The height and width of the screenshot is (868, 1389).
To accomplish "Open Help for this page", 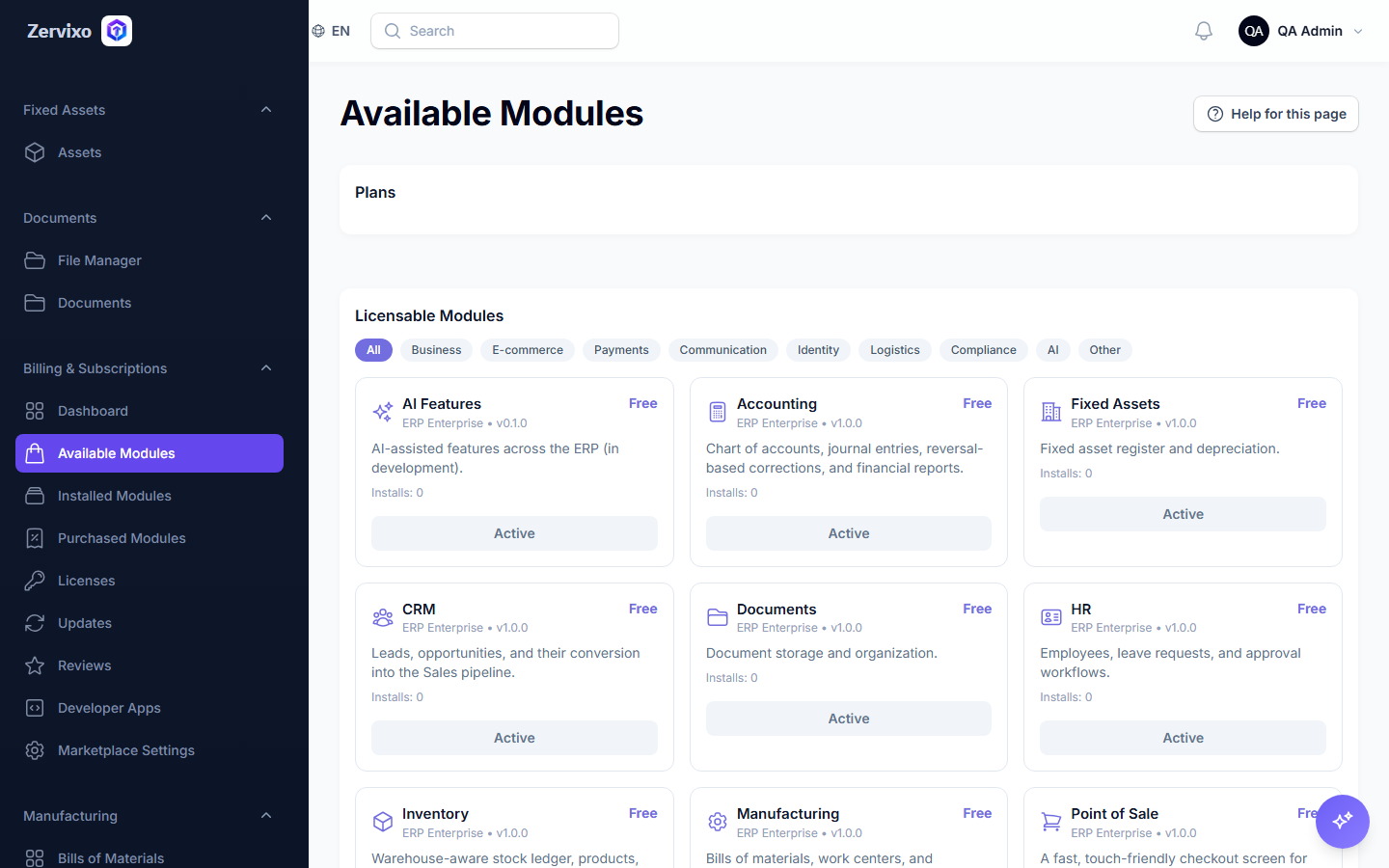I will point(1276,114).
